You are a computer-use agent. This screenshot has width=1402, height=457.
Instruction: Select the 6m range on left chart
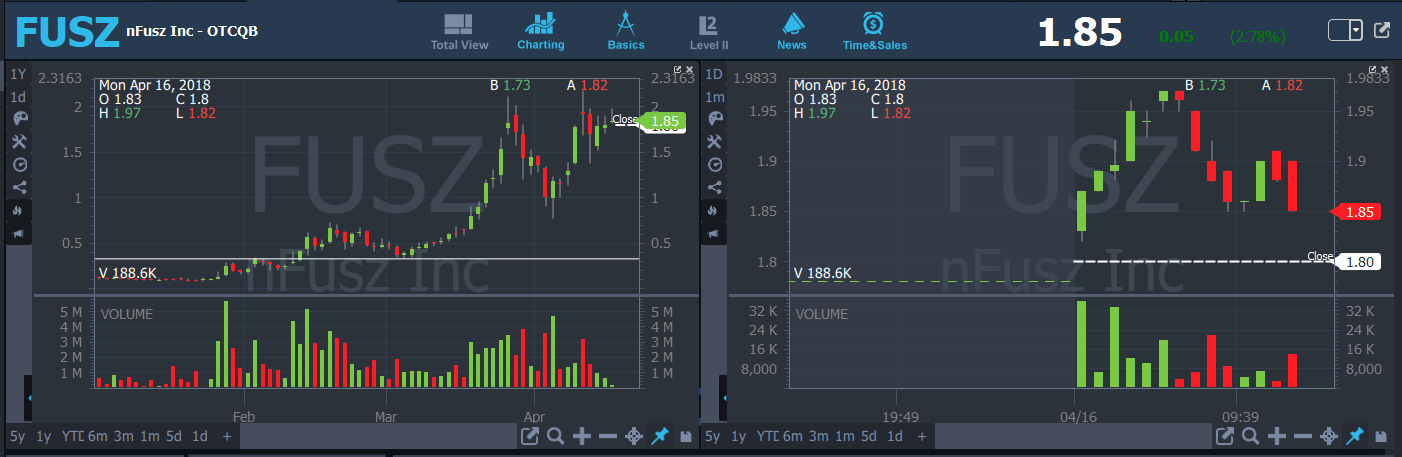(97, 436)
